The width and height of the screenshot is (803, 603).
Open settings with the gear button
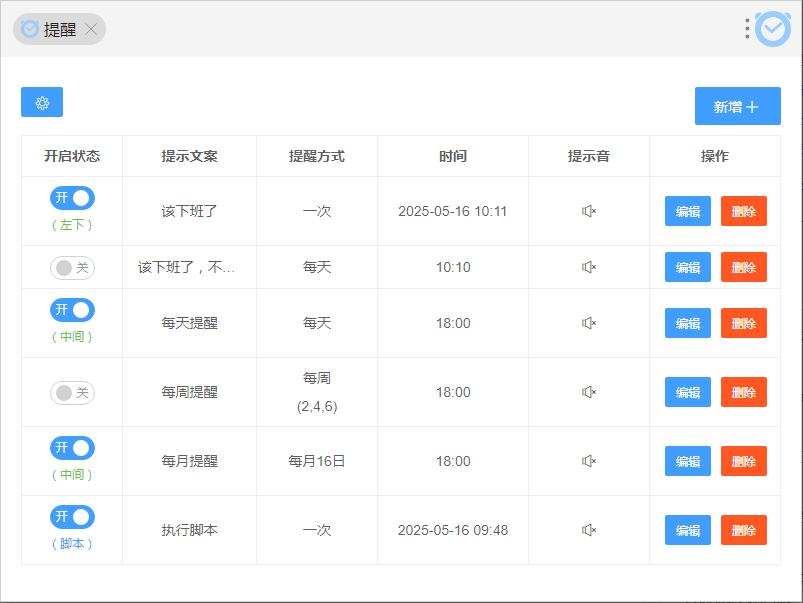(x=42, y=102)
